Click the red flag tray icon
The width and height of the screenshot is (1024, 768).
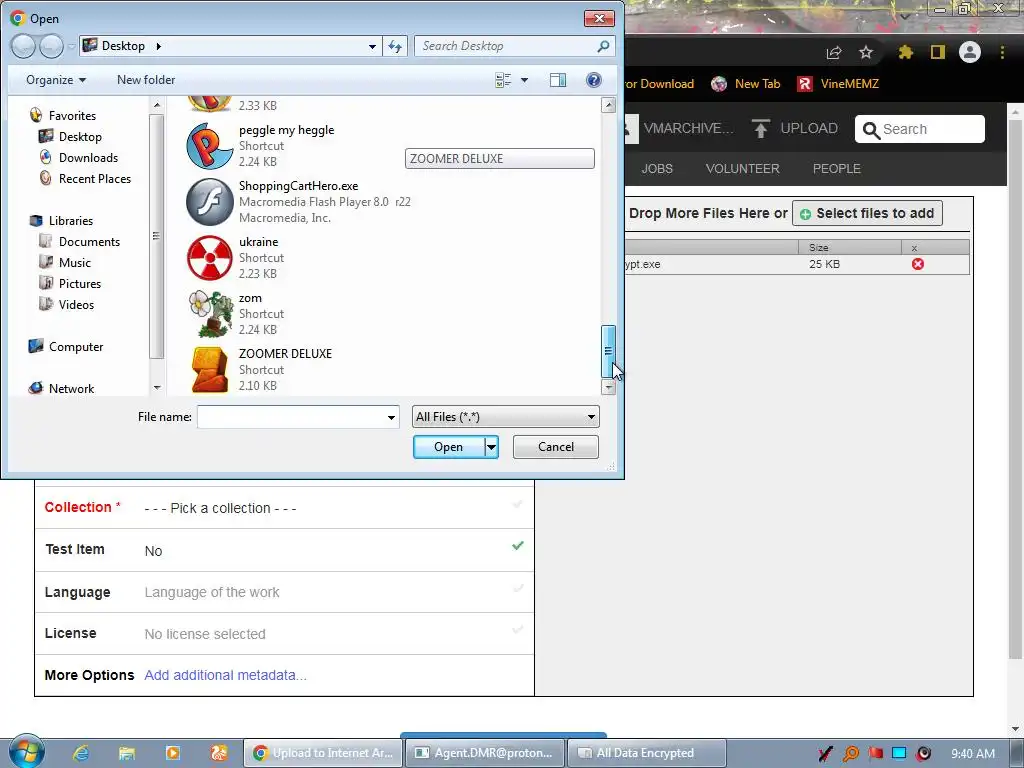tap(875, 754)
